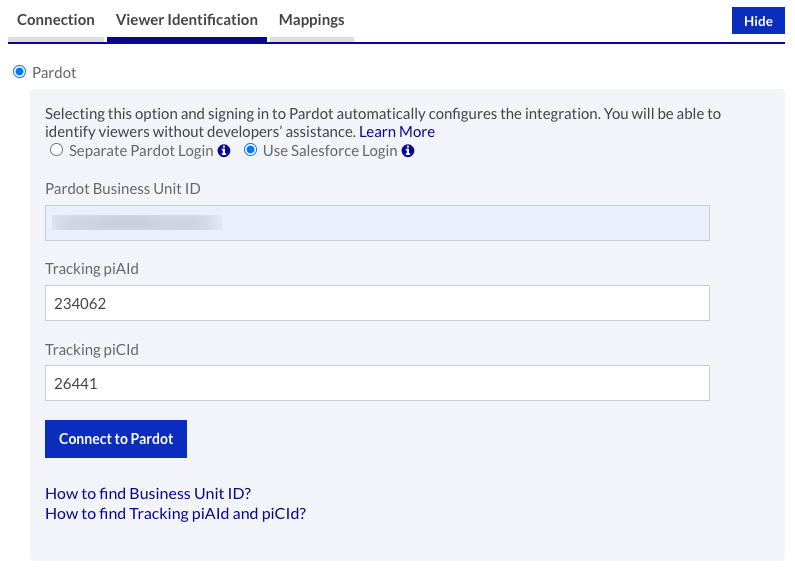The height and width of the screenshot is (569, 795).
Task: Choose Separate Pardot Login option
Action: coord(56,150)
